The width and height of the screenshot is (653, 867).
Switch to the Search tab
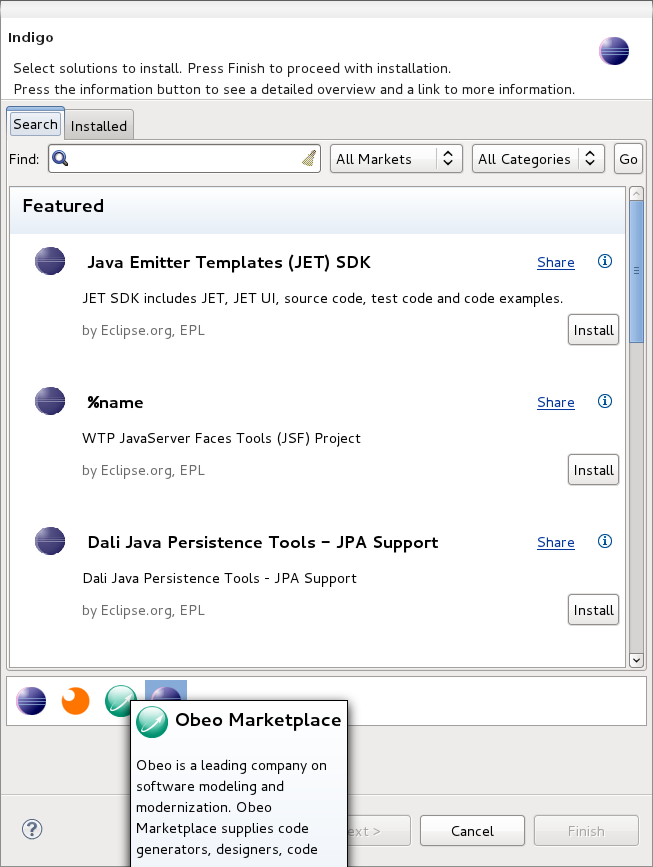pos(35,124)
